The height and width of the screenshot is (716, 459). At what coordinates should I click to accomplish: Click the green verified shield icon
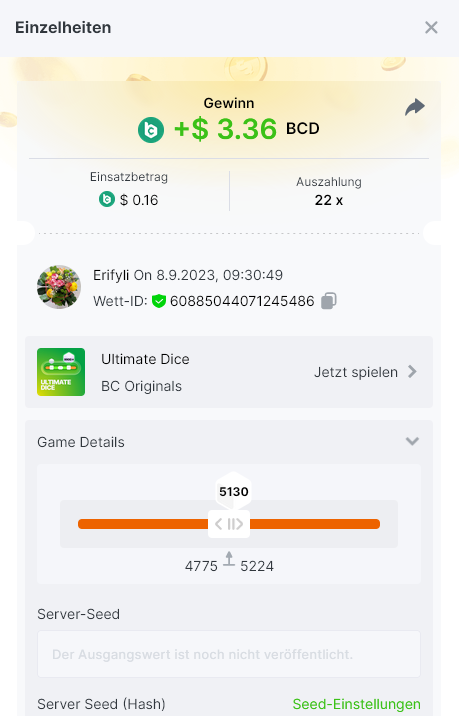coord(158,301)
